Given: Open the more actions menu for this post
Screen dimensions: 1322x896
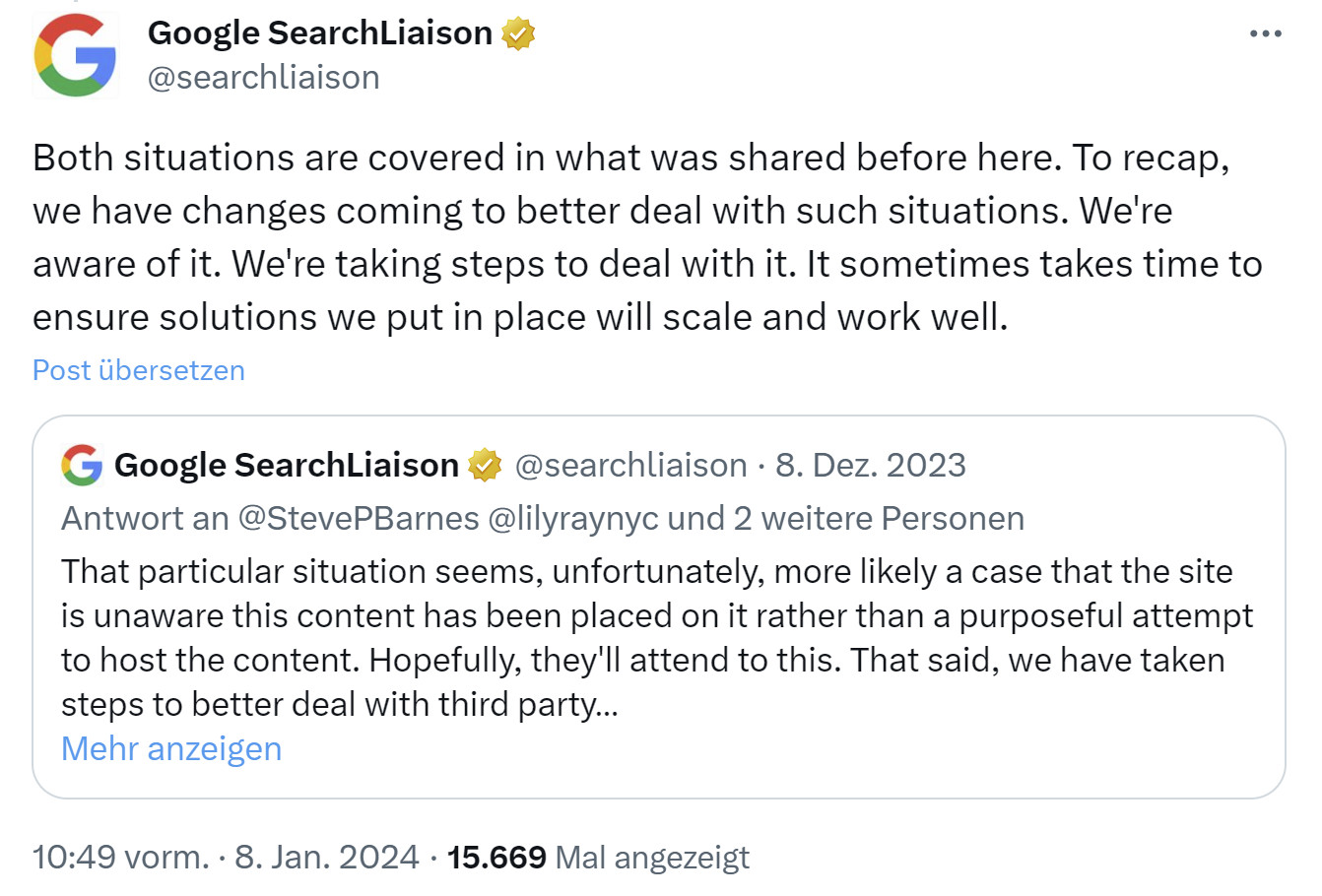Looking at the screenshot, I should pyautogui.click(x=1266, y=32).
